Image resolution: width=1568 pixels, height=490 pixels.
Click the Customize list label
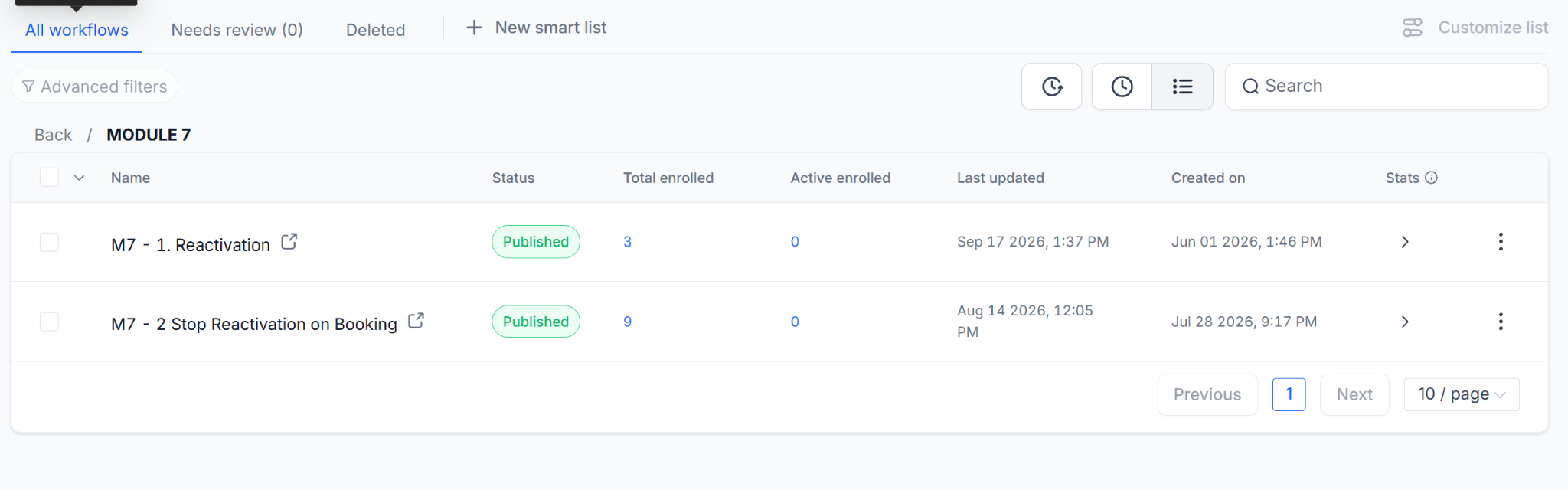pyautogui.click(x=1493, y=28)
